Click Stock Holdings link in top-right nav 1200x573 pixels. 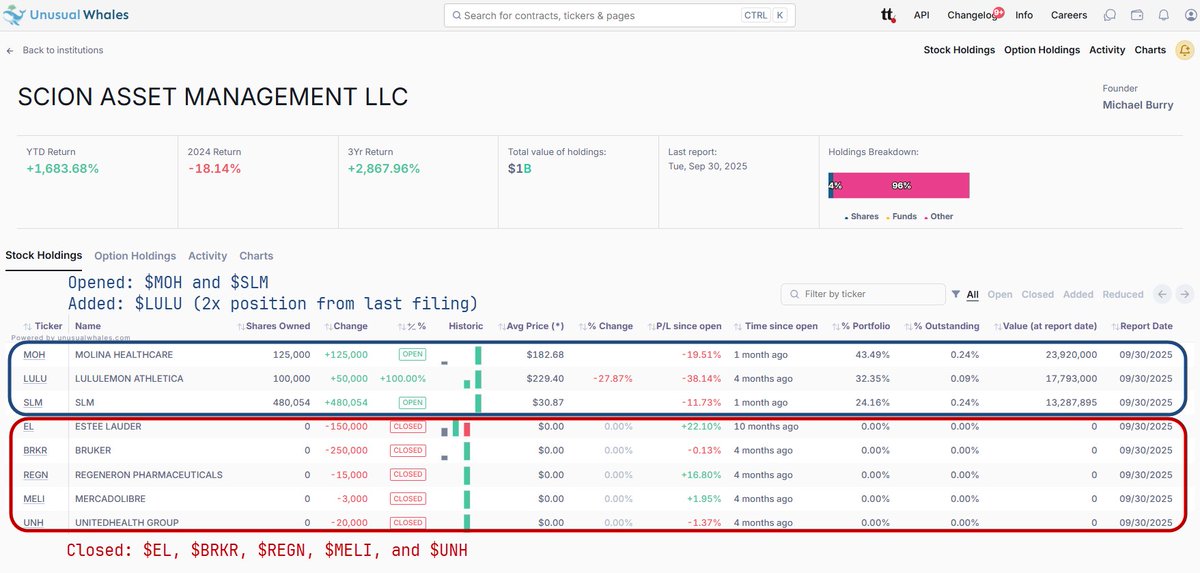(x=959, y=50)
